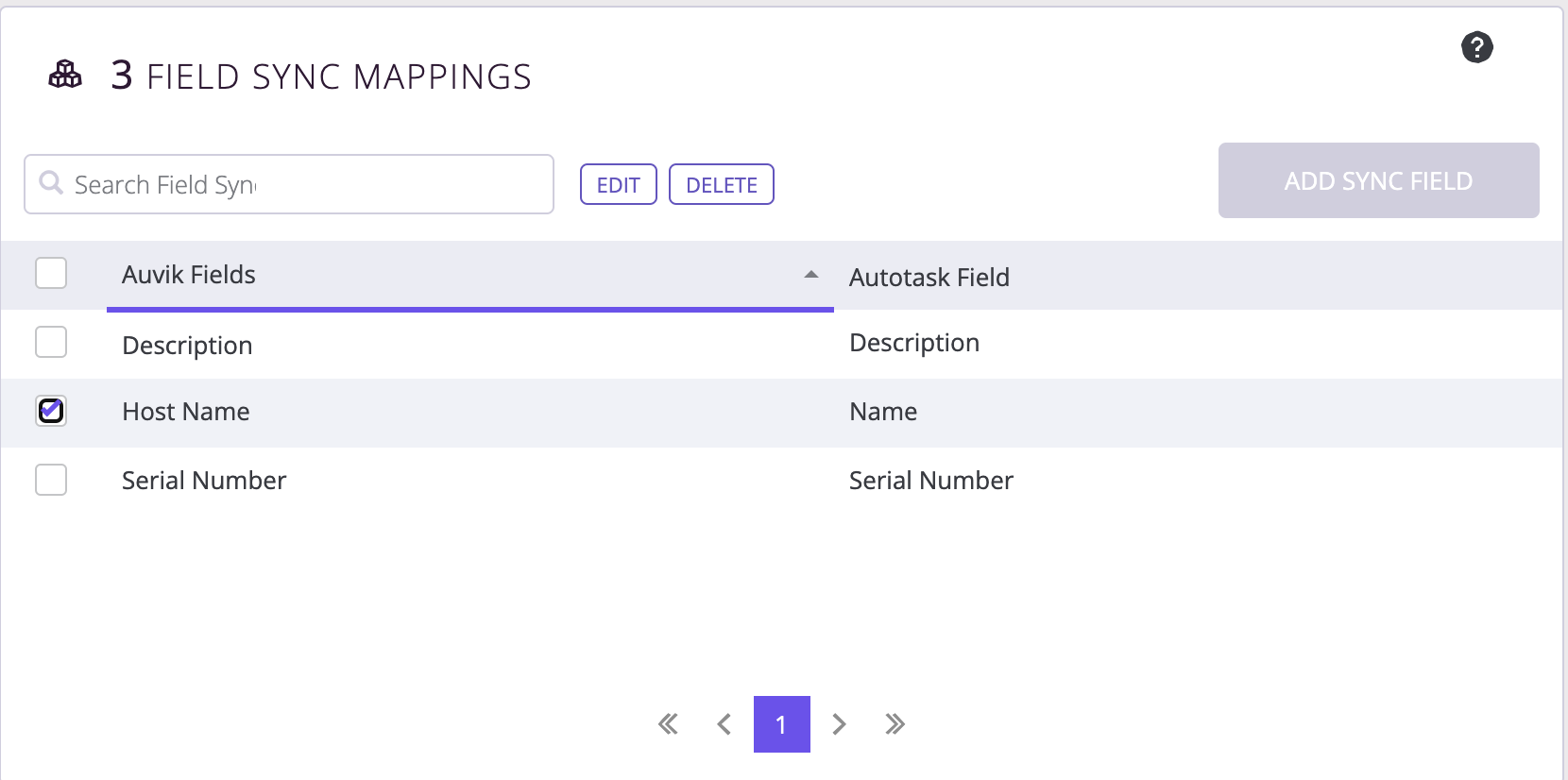Uncheck the Host Name row checkbox
1568x780 pixels.
[x=51, y=411]
